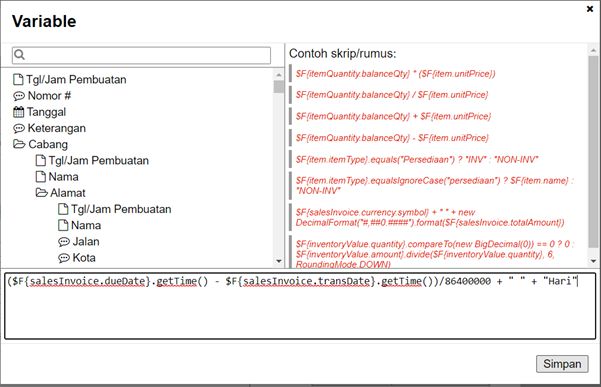Image resolution: width=601 pixels, height=387 pixels.
Task: Select the Tanggal field
Action: (46, 112)
